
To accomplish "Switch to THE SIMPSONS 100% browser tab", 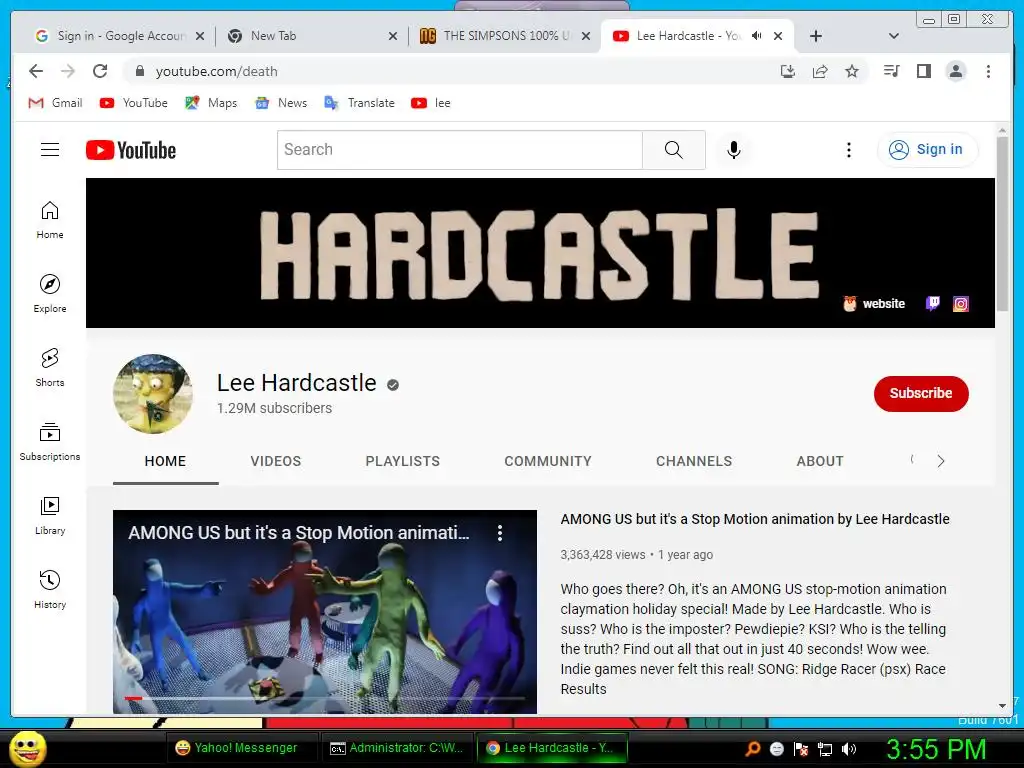I will 504,36.
